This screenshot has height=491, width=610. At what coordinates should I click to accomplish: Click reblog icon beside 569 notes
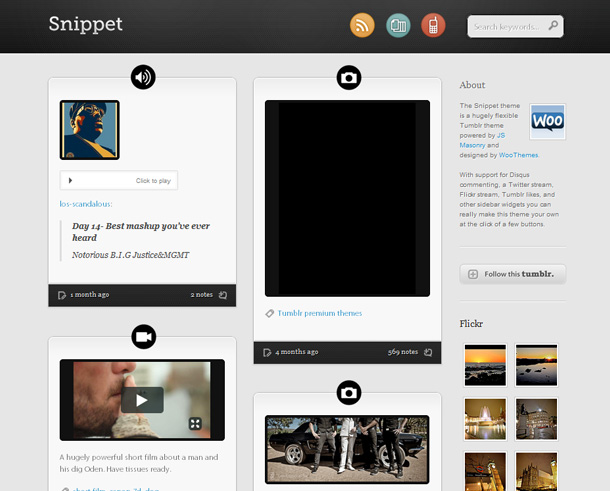428,352
